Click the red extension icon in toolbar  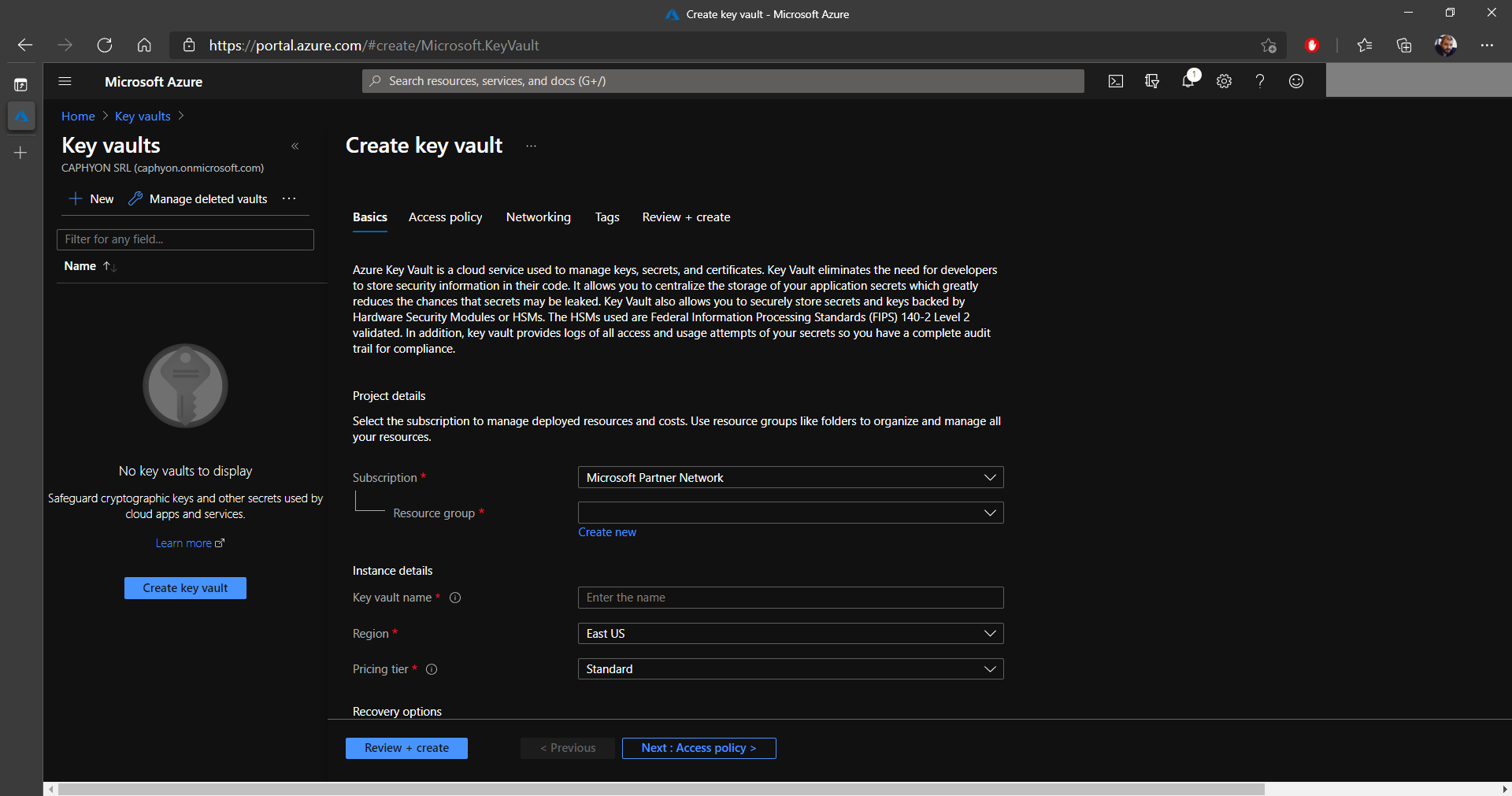(x=1312, y=46)
